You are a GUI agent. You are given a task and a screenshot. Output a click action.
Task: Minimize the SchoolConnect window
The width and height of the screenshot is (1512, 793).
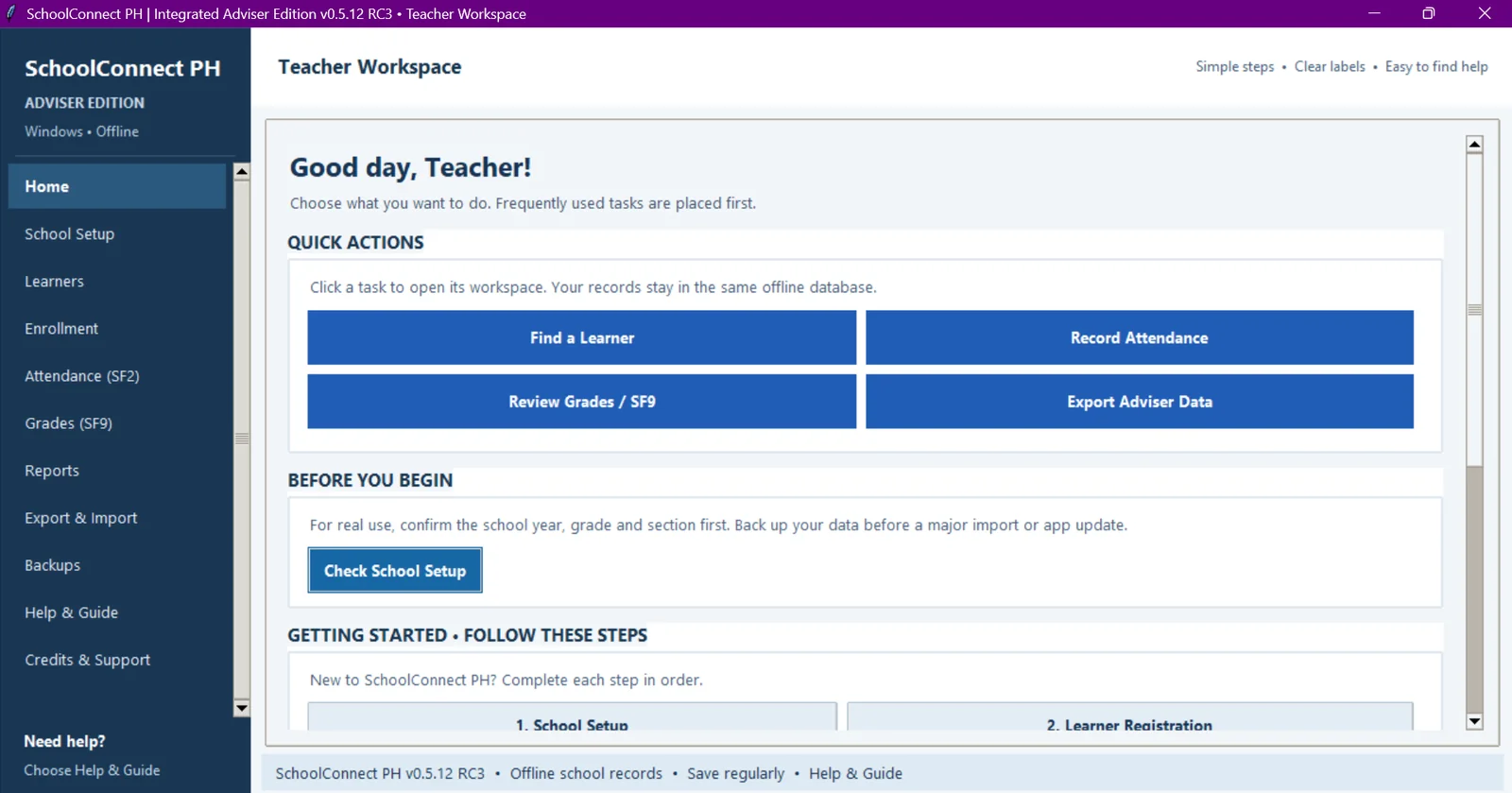coord(1374,13)
